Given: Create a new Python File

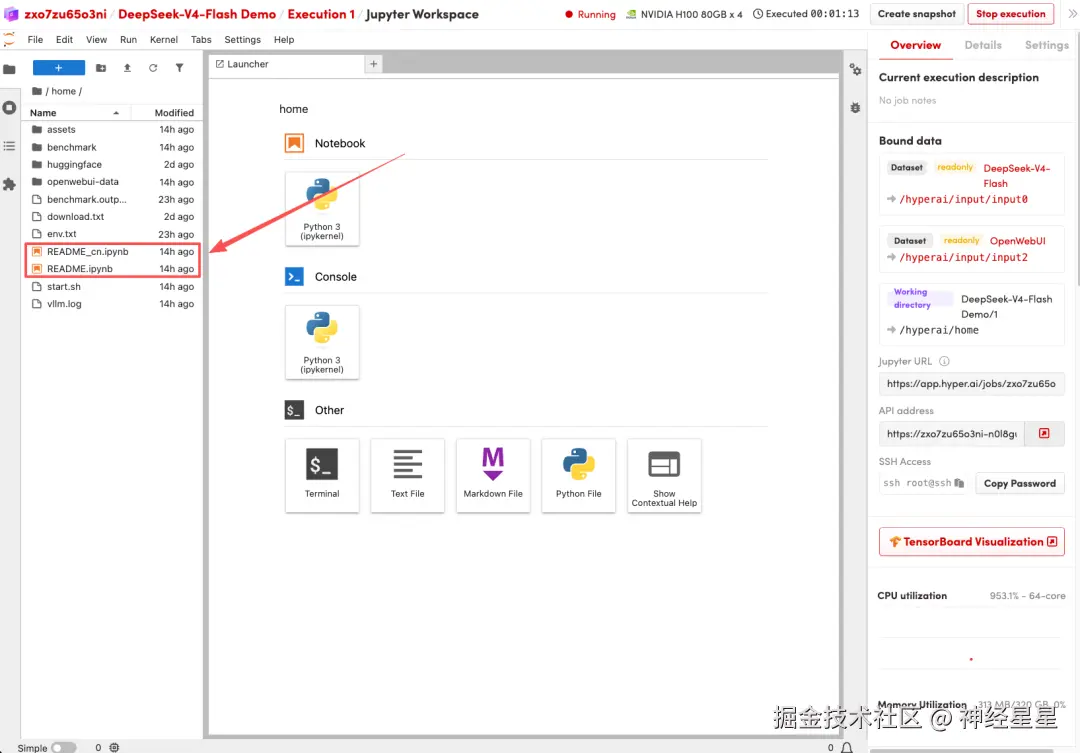Looking at the screenshot, I should click(x=579, y=475).
